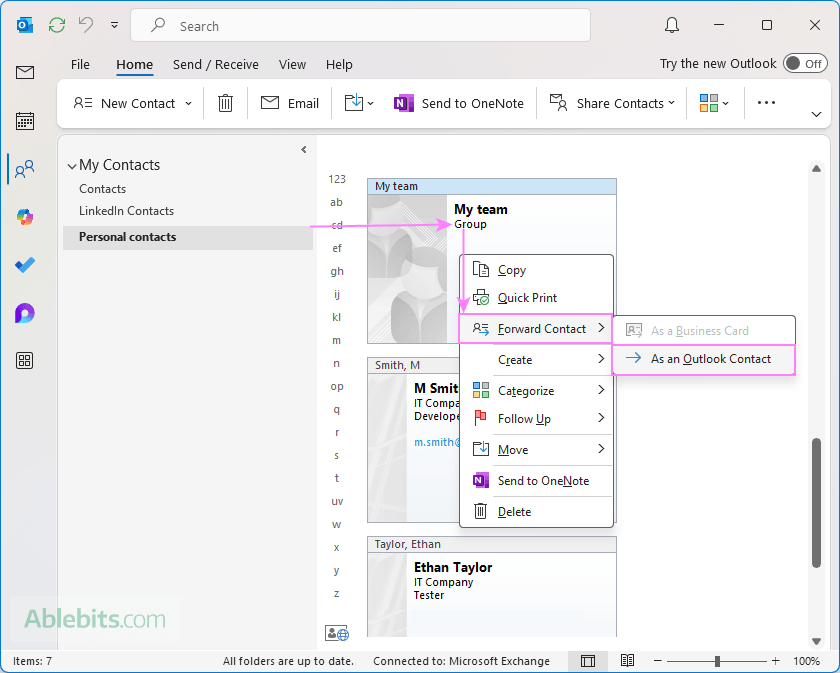Image resolution: width=840 pixels, height=673 pixels.
Task: Click the Send/Receive sync icon
Action: coord(57,25)
